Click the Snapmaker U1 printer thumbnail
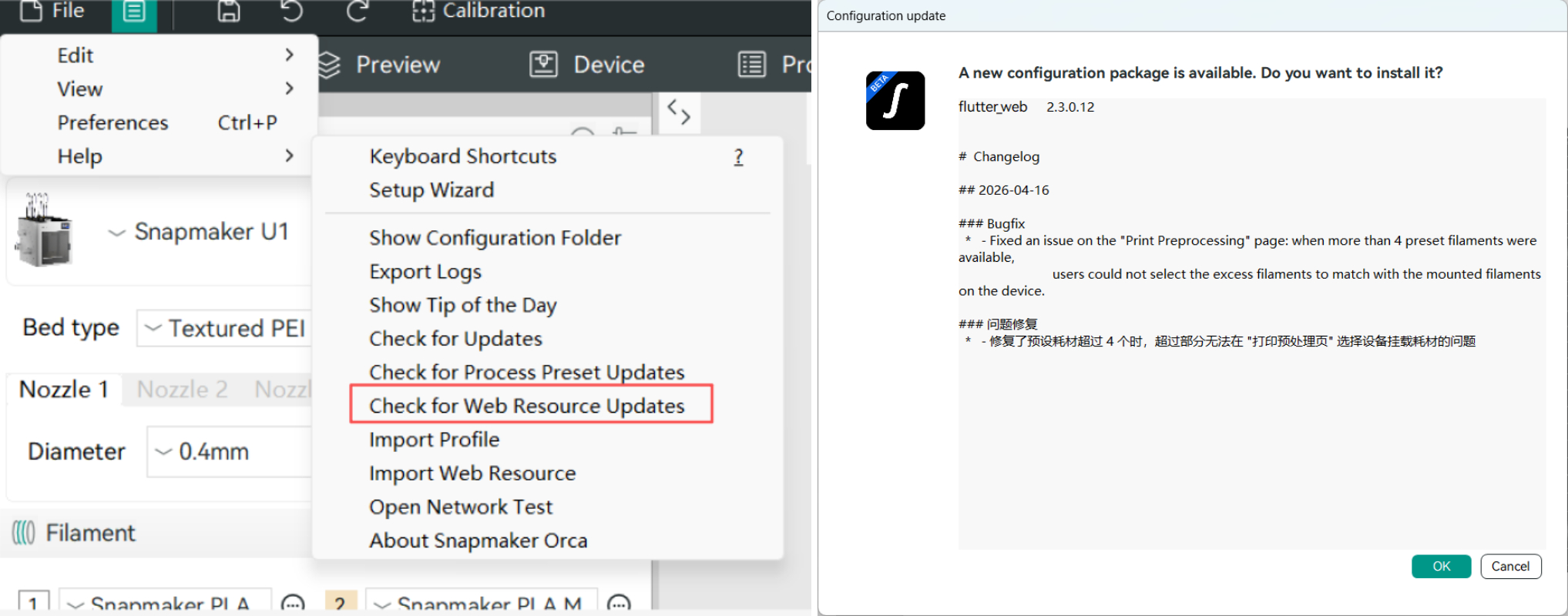Viewport: 1568px width, 616px height. pyautogui.click(x=44, y=231)
